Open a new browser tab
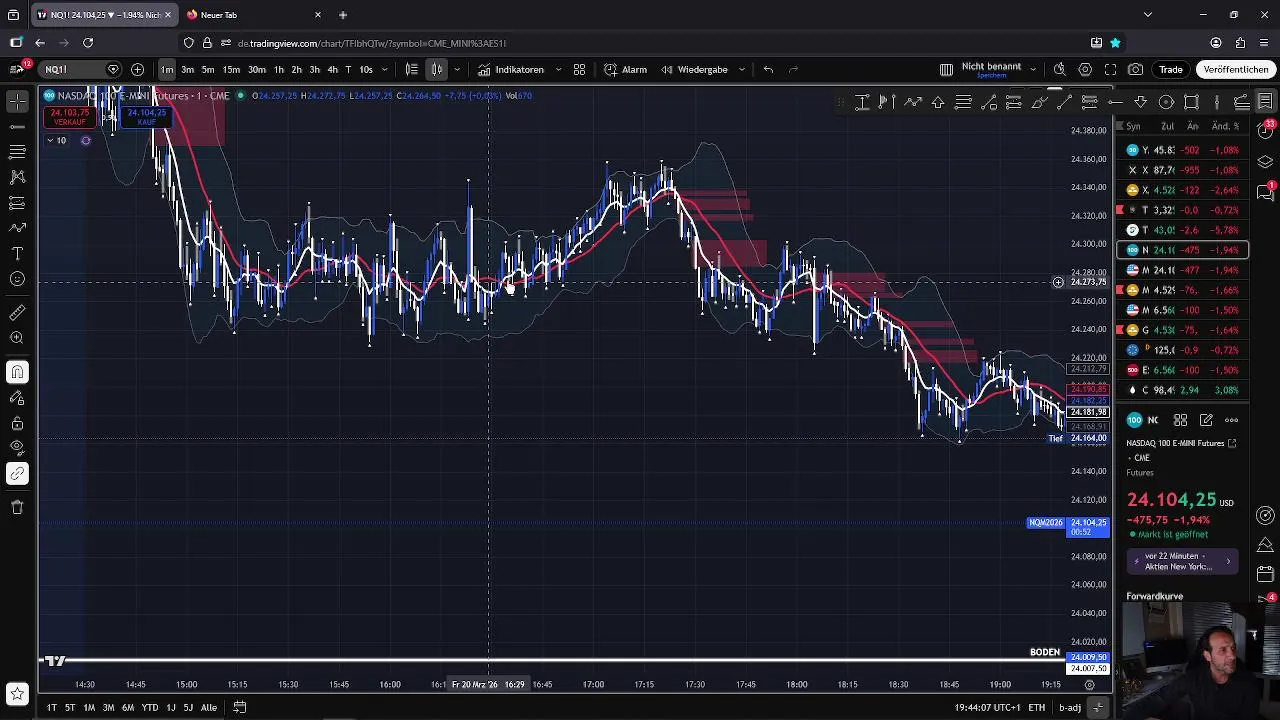The height and width of the screenshot is (720, 1280). point(343,15)
